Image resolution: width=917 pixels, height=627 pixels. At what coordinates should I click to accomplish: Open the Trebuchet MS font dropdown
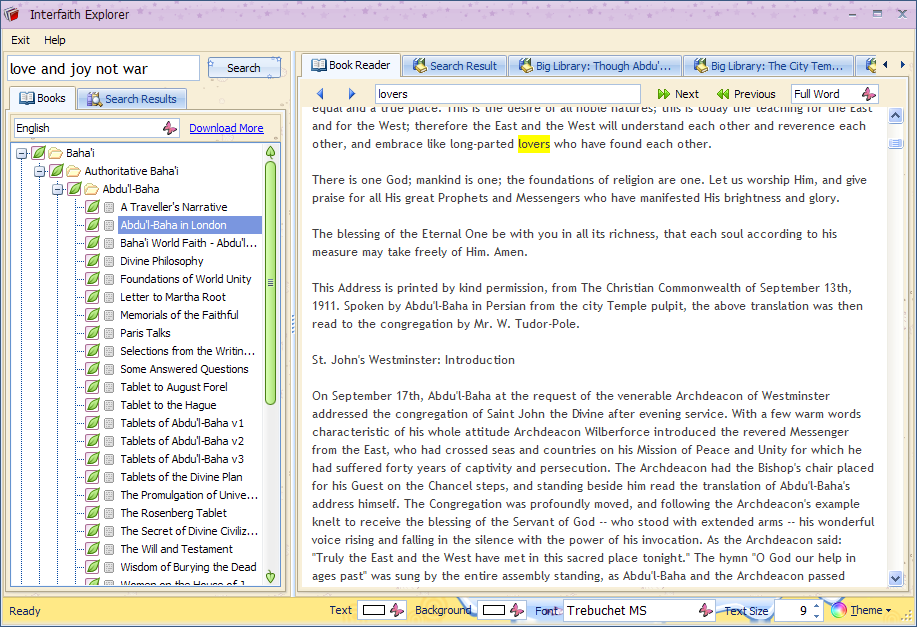705,610
